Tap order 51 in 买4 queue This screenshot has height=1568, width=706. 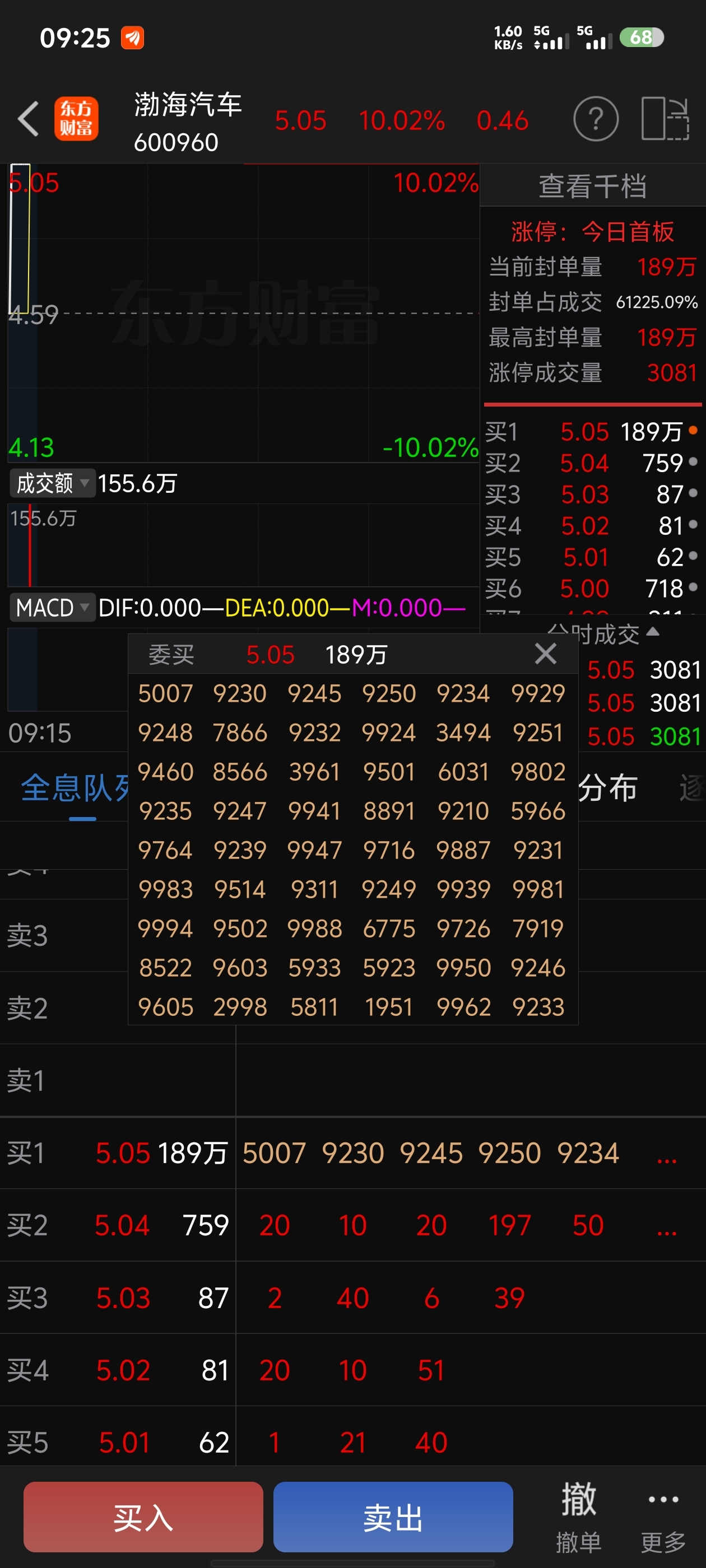click(x=431, y=1370)
